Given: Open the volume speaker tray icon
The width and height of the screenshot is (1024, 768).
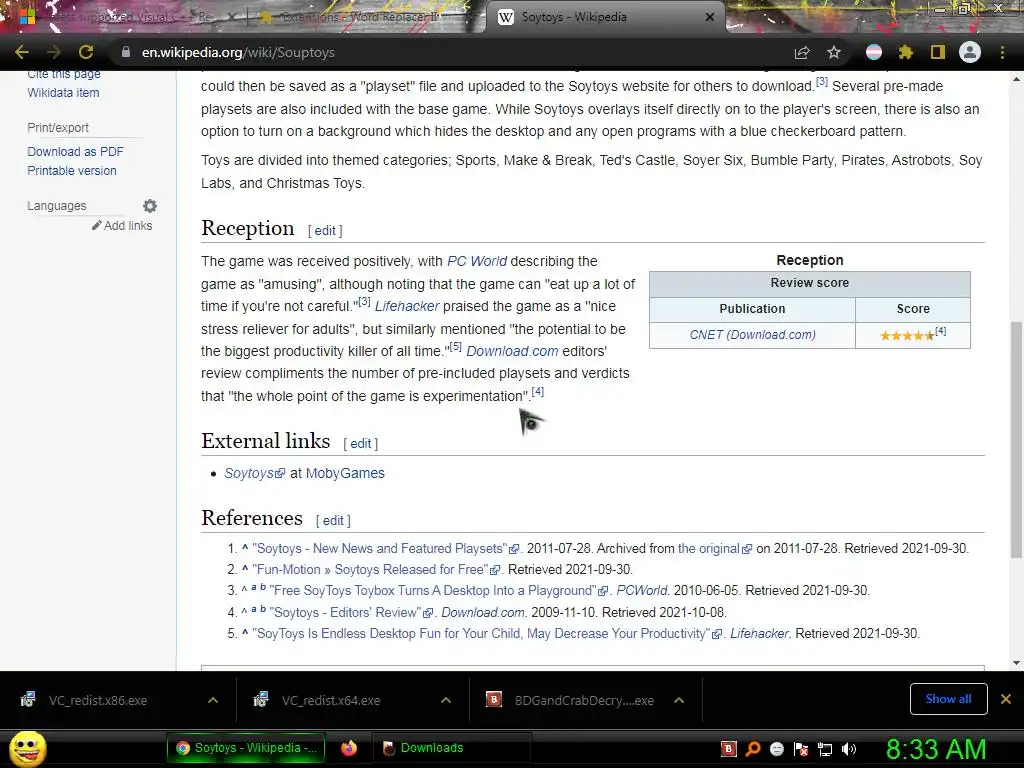Looking at the screenshot, I should click(x=849, y=748).
